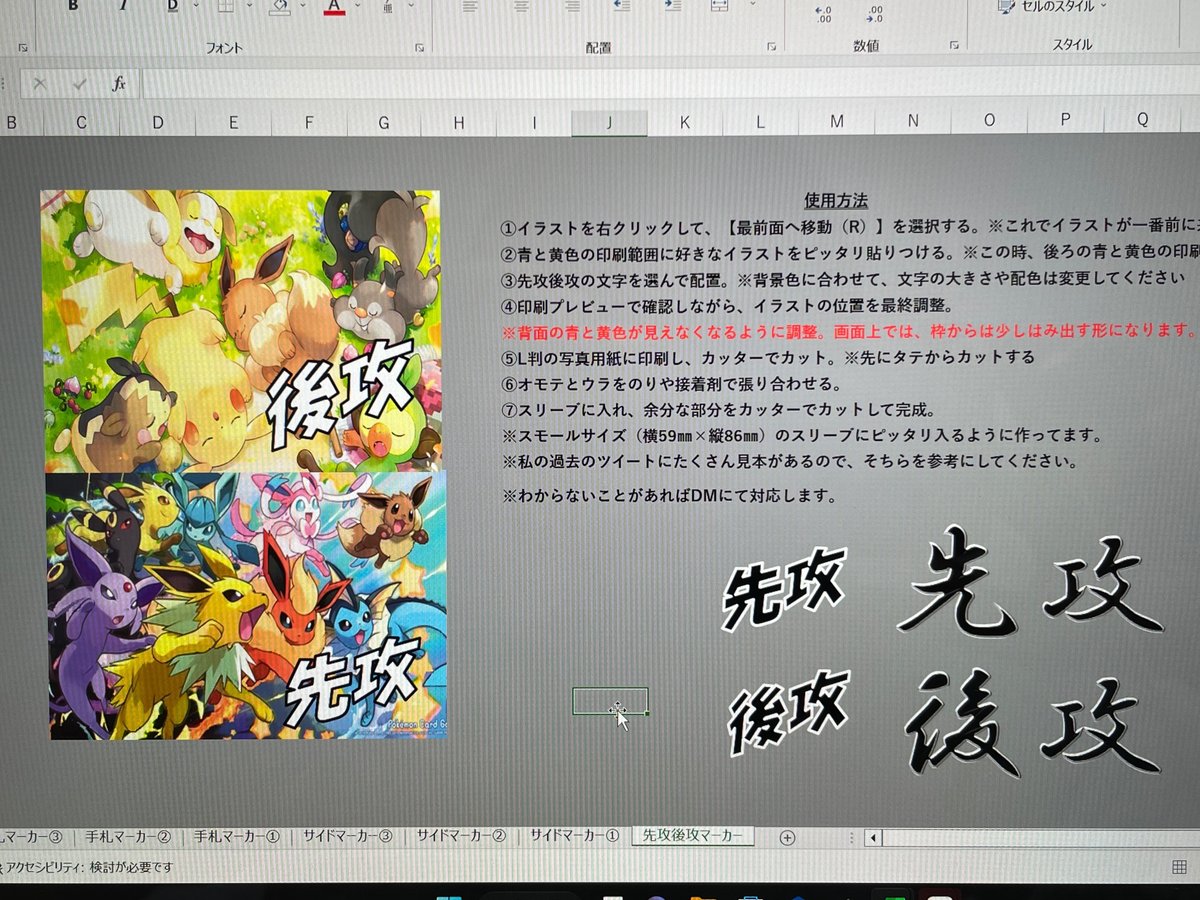The height and width of the screenshot is (900, 1200).
Task: Open underline style dropdown arrow
Action: point(195,6)
